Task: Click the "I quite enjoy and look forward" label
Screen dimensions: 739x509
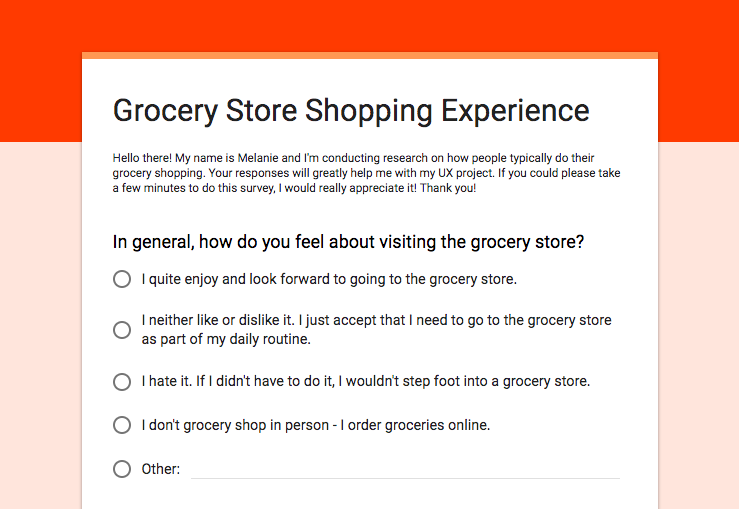Action: point(329,279)
